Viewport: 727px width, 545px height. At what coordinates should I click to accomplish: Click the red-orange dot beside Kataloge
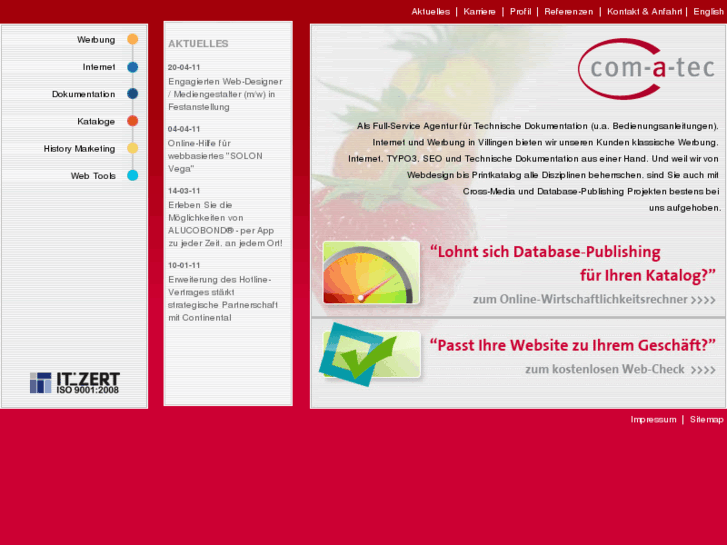[133, 121]
